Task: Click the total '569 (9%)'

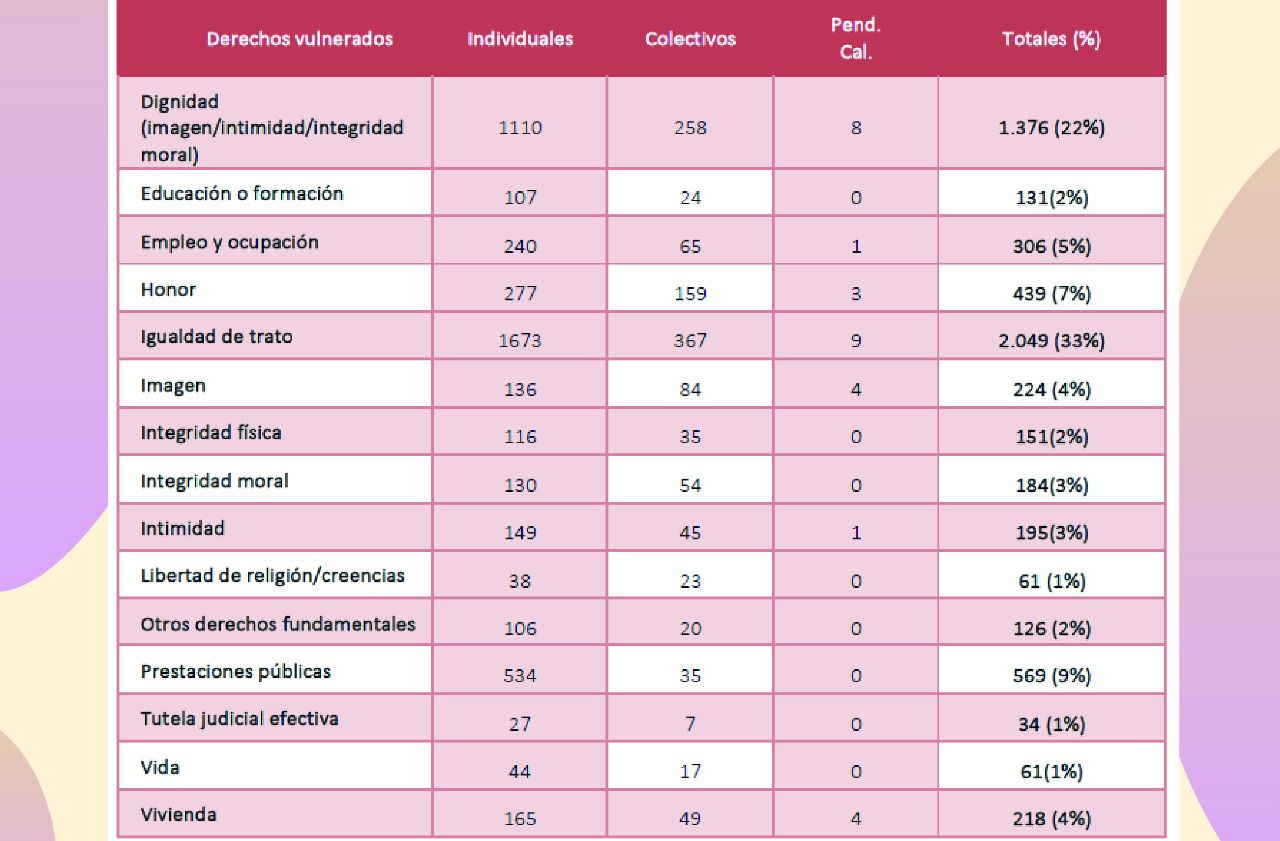Action: click(1051, 675)
